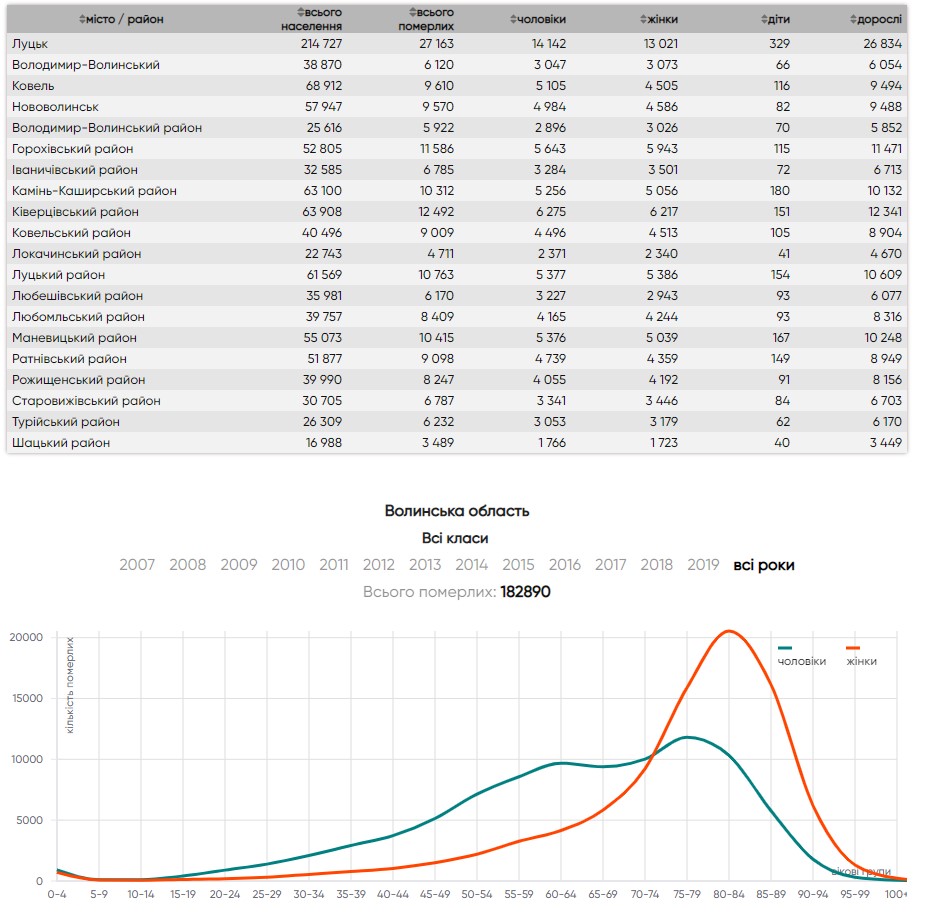946x921 pixels.
Task: Toggle the teal чоловіки legend line
Action: [802, 661]
